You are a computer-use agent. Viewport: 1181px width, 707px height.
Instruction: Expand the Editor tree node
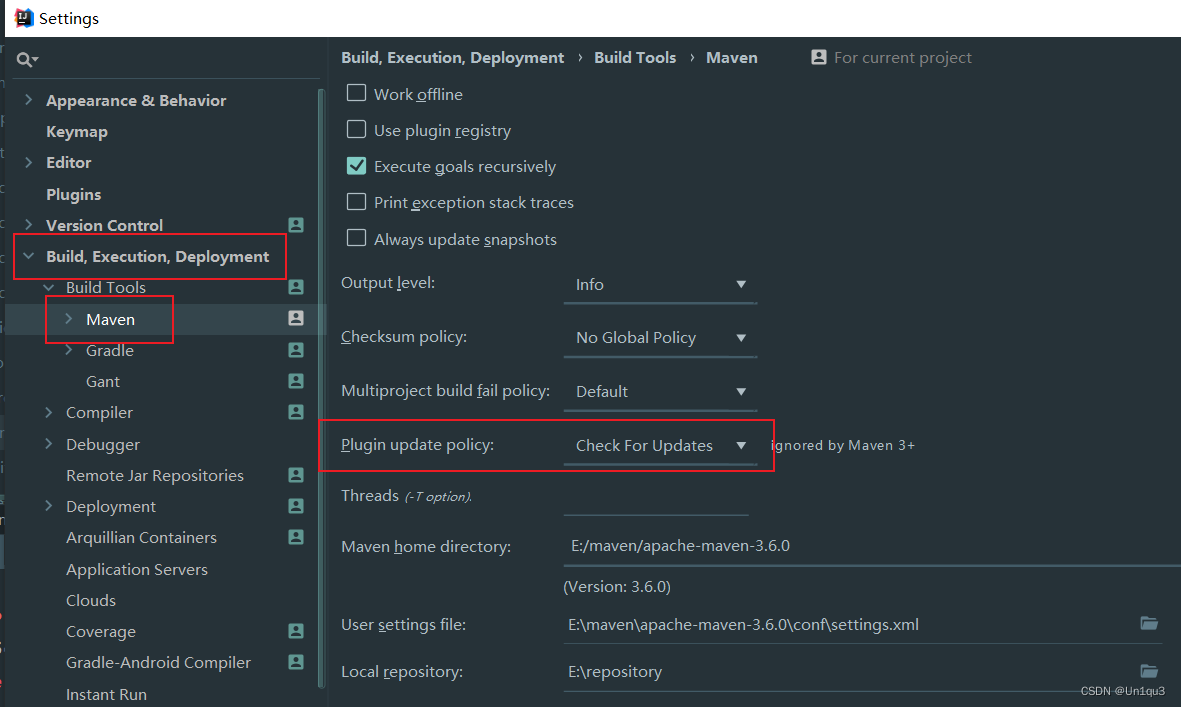click(29, 162)
